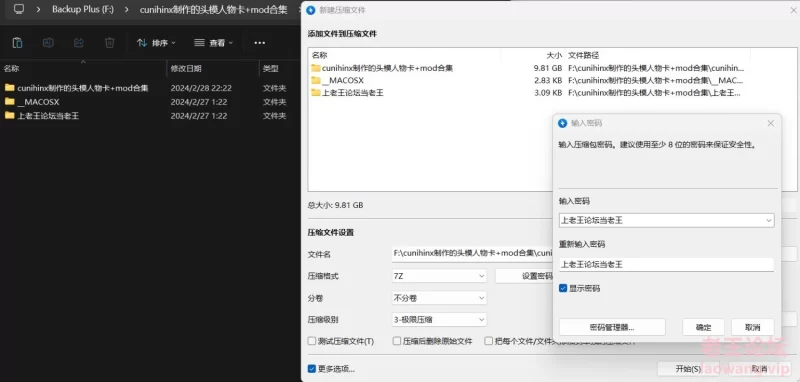
Task: Click date 2024/2/28 22:22 in Explorer
Action: tap(201, 88)
